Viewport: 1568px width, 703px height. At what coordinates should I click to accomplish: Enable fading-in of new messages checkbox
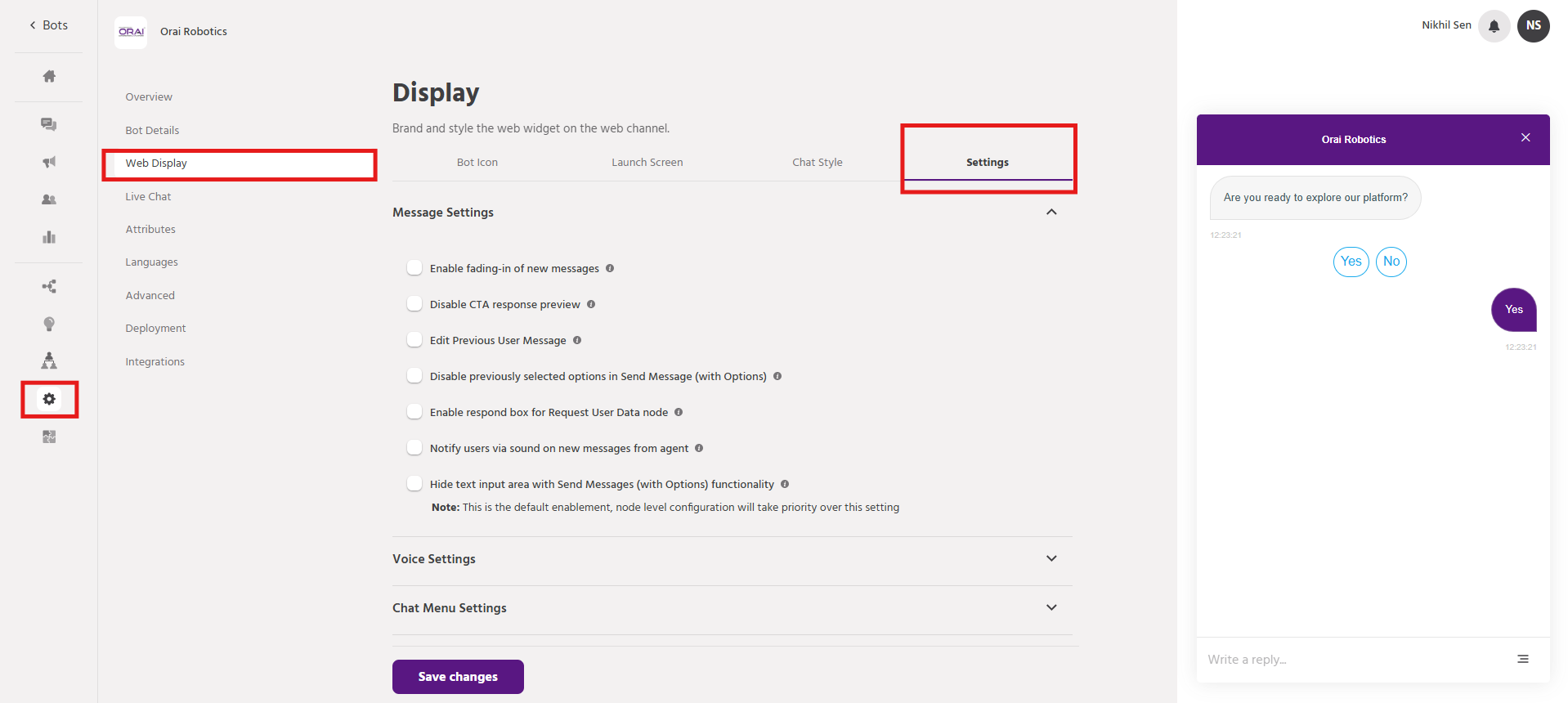tap(414, 268)
